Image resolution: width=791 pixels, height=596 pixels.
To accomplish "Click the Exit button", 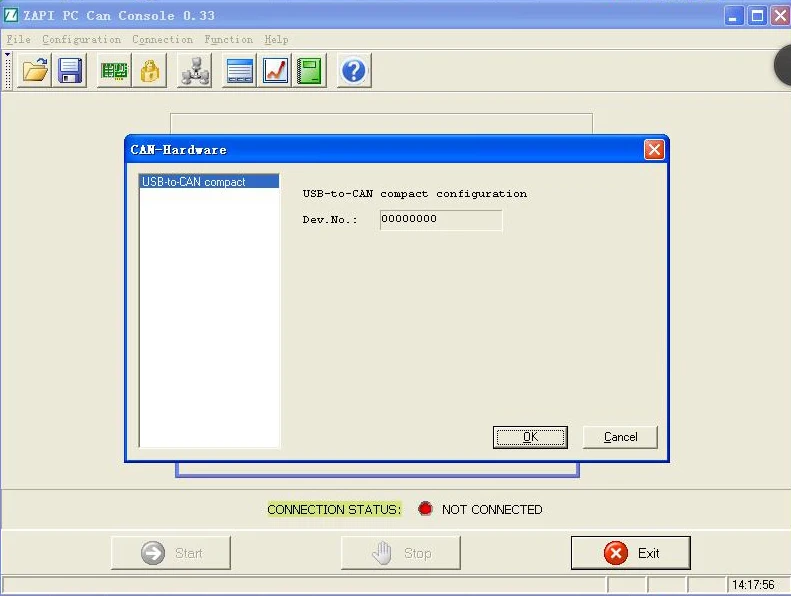I will (x=631, y=553).
